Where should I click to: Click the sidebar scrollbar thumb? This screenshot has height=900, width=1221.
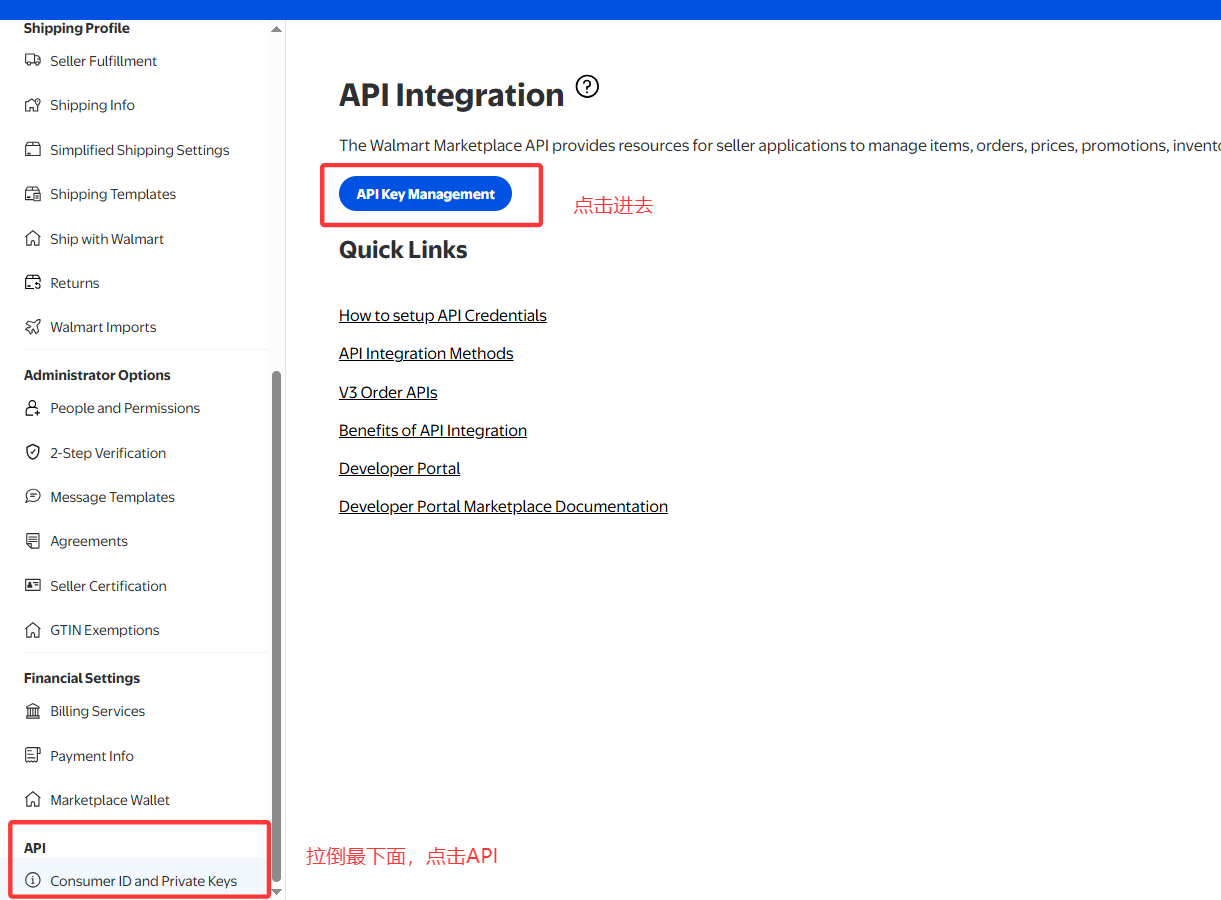[x=277, y=626]
